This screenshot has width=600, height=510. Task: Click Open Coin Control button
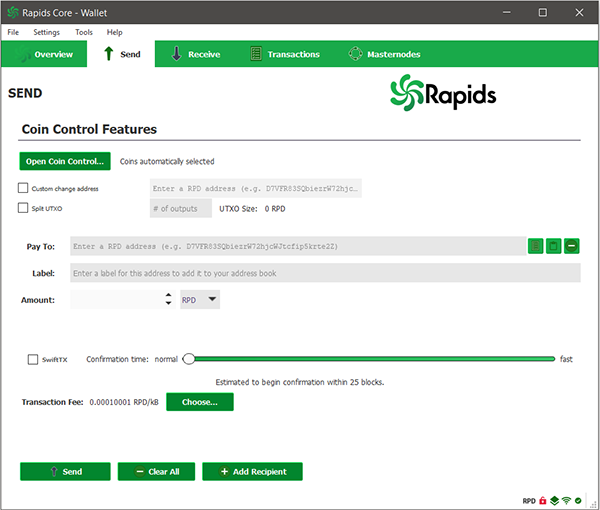tap(65, 161)
